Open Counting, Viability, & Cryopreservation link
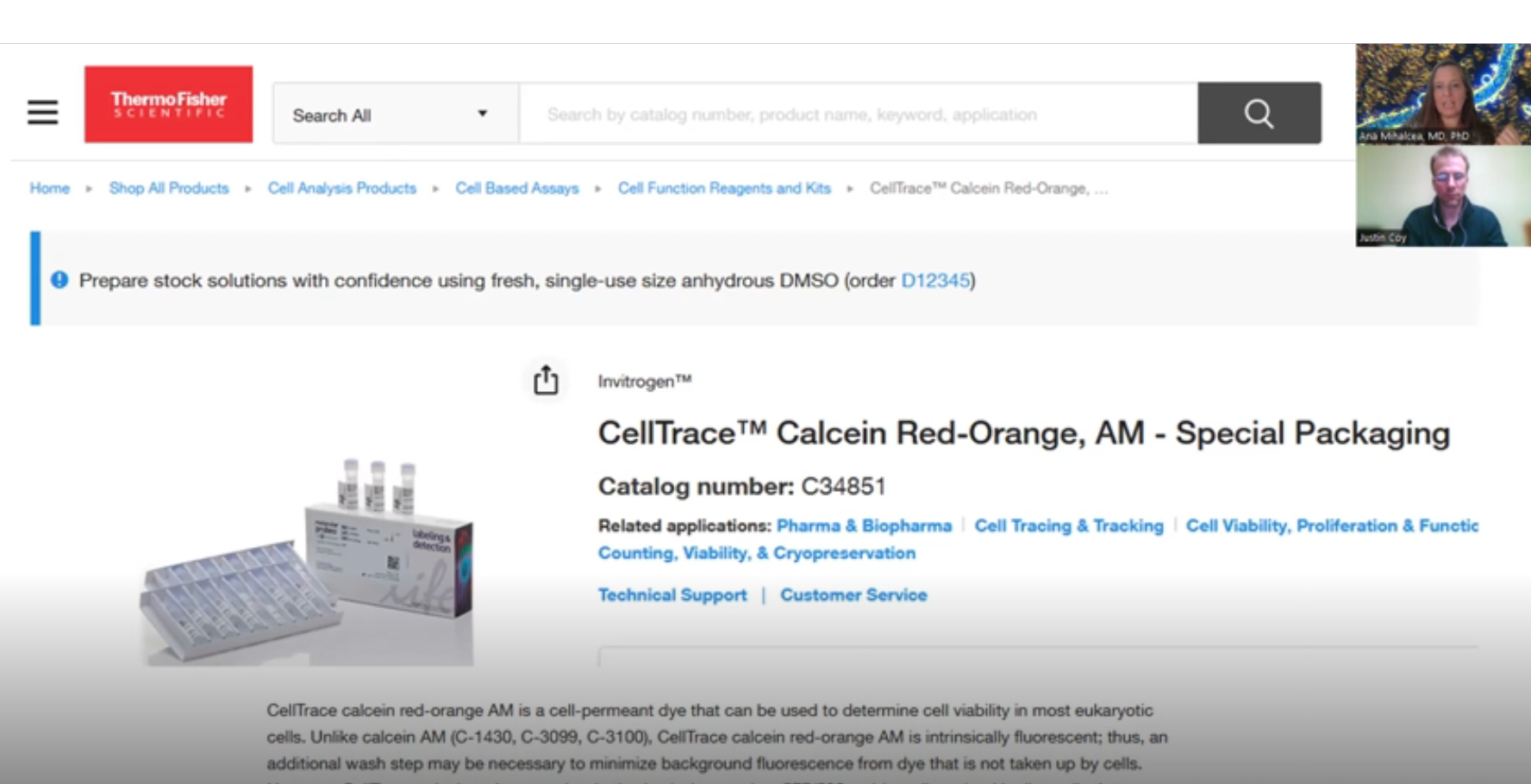 click(x=757, y=553)
